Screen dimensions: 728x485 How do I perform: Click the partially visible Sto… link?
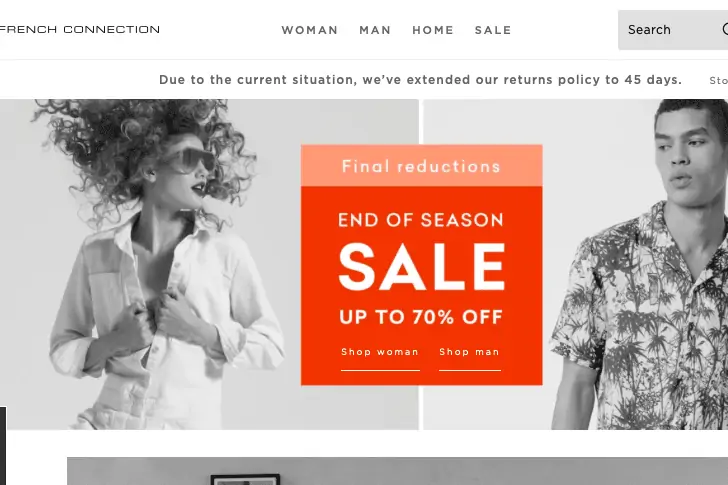(718, 81)
